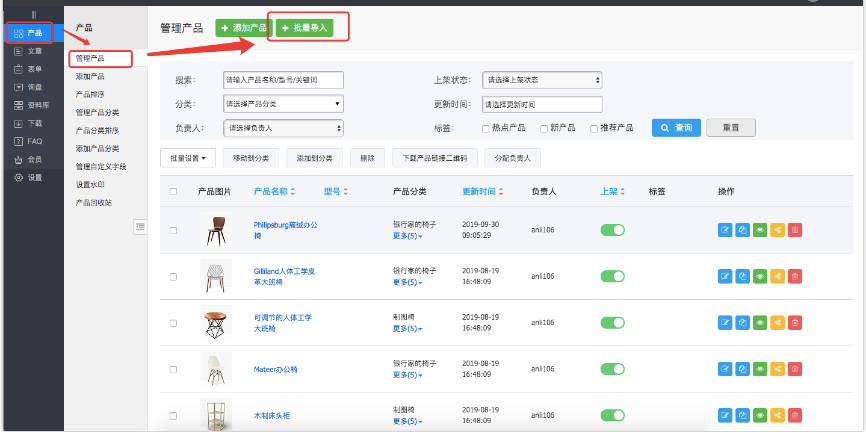
Task: Open the 分类 product category dropdown
Action: [283, 103]
